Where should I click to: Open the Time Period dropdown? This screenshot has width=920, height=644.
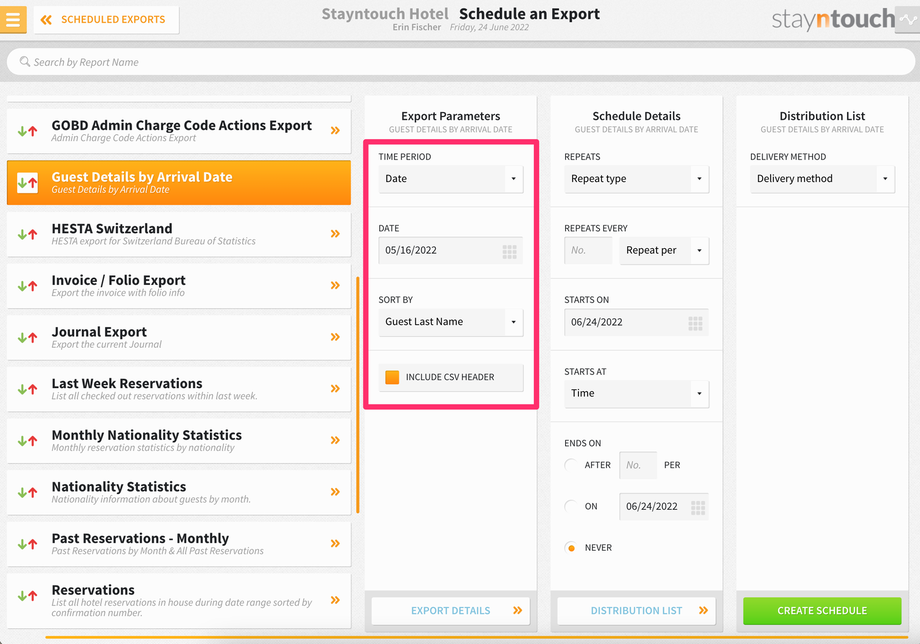(x=451, y=179)
